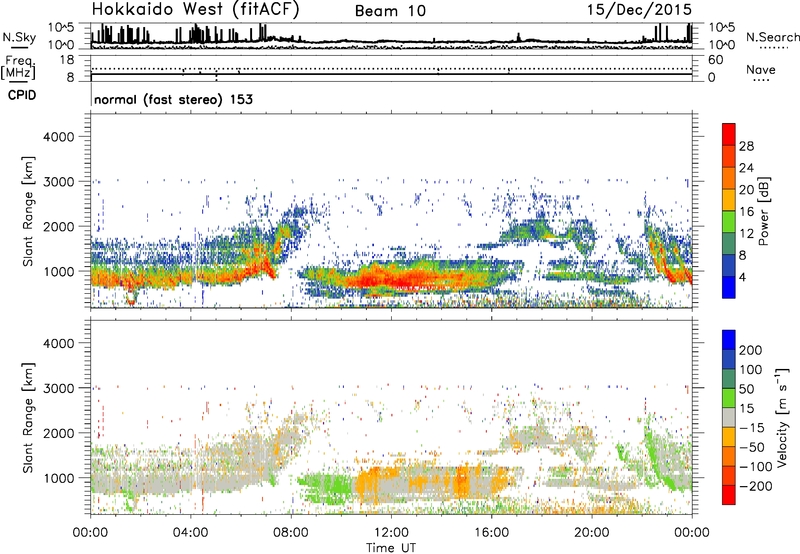Click the "Time UT" axis title
The image size is (800, 554).
(x=391, y=548)
